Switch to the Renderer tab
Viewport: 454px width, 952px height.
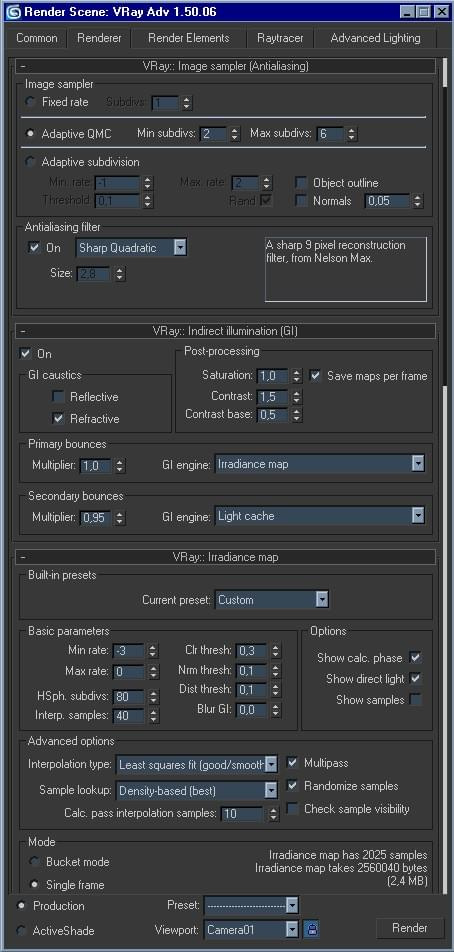coord(99,38)
